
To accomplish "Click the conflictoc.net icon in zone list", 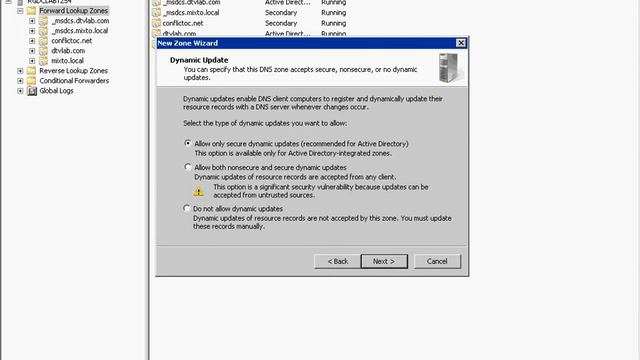I will (x=156, y=23).
